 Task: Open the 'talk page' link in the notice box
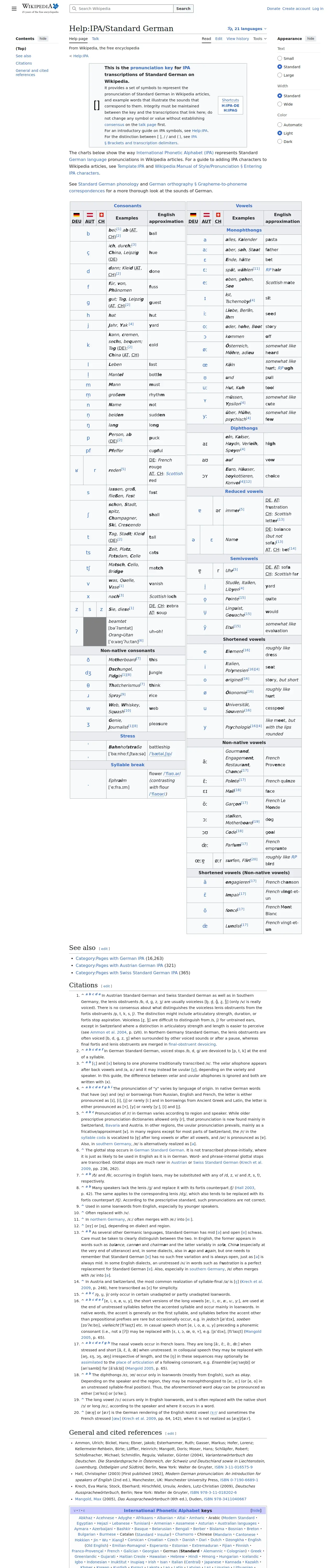pos(148,124)
